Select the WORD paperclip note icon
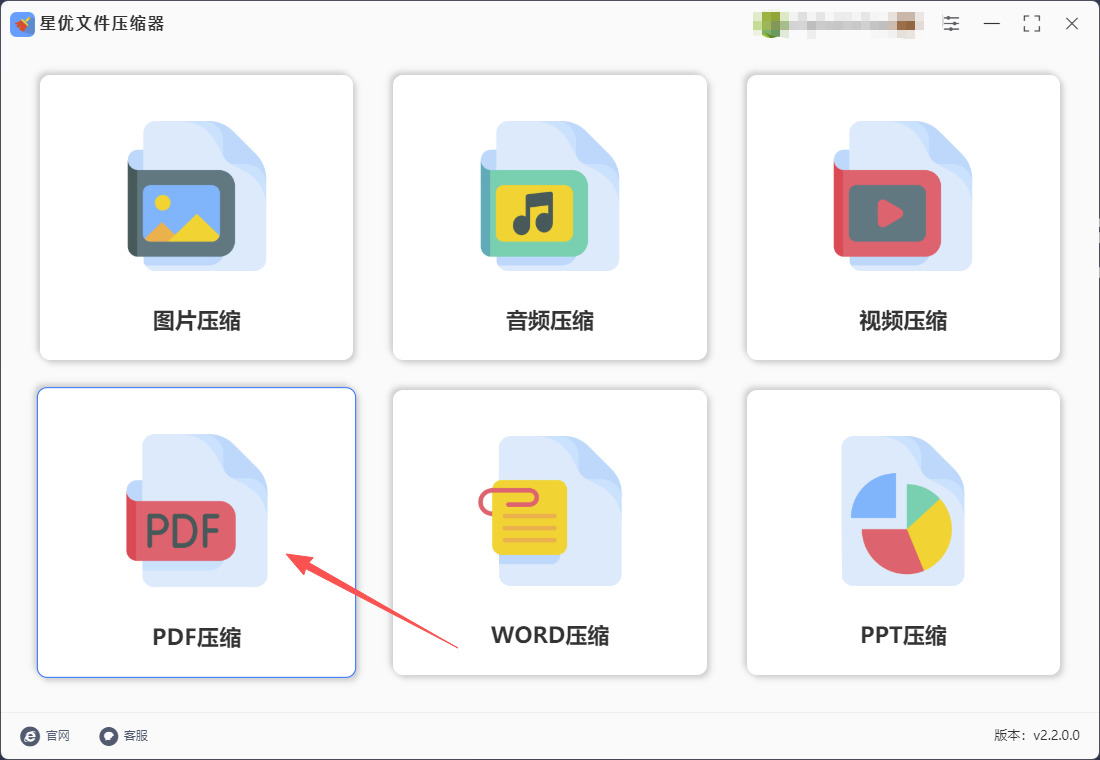The height and width of the screenshot is (760, 1100). pos(549,510)
